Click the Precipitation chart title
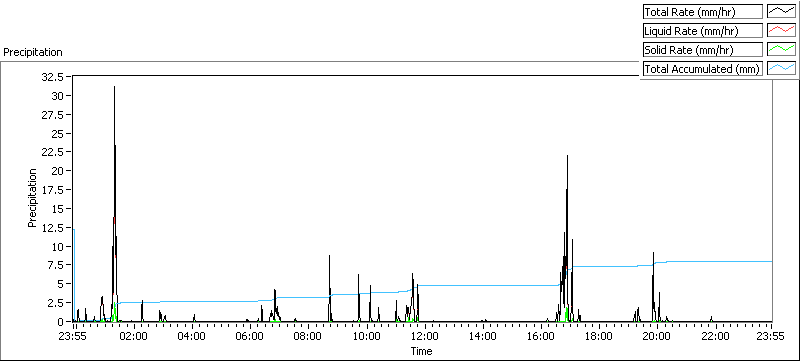This screenshot has width=800, height=361. [x=33, y=52]
